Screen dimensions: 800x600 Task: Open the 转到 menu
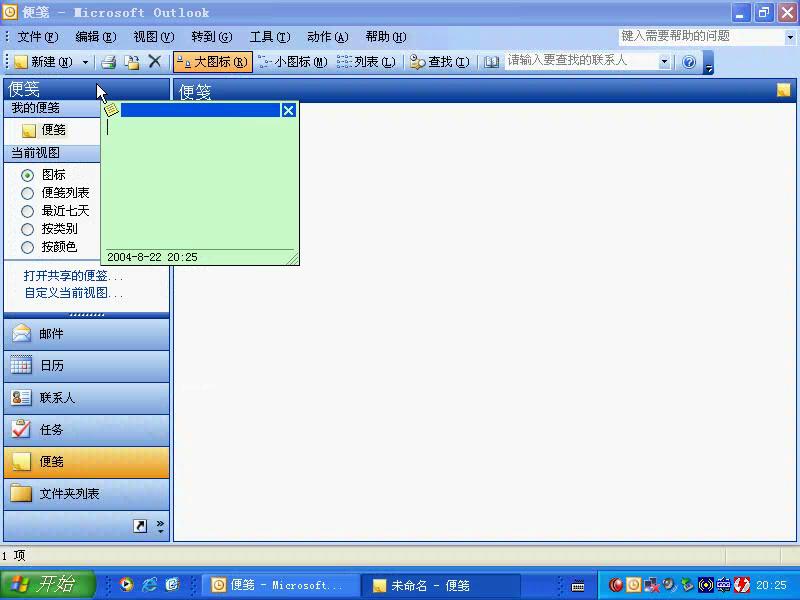point(212,37)
